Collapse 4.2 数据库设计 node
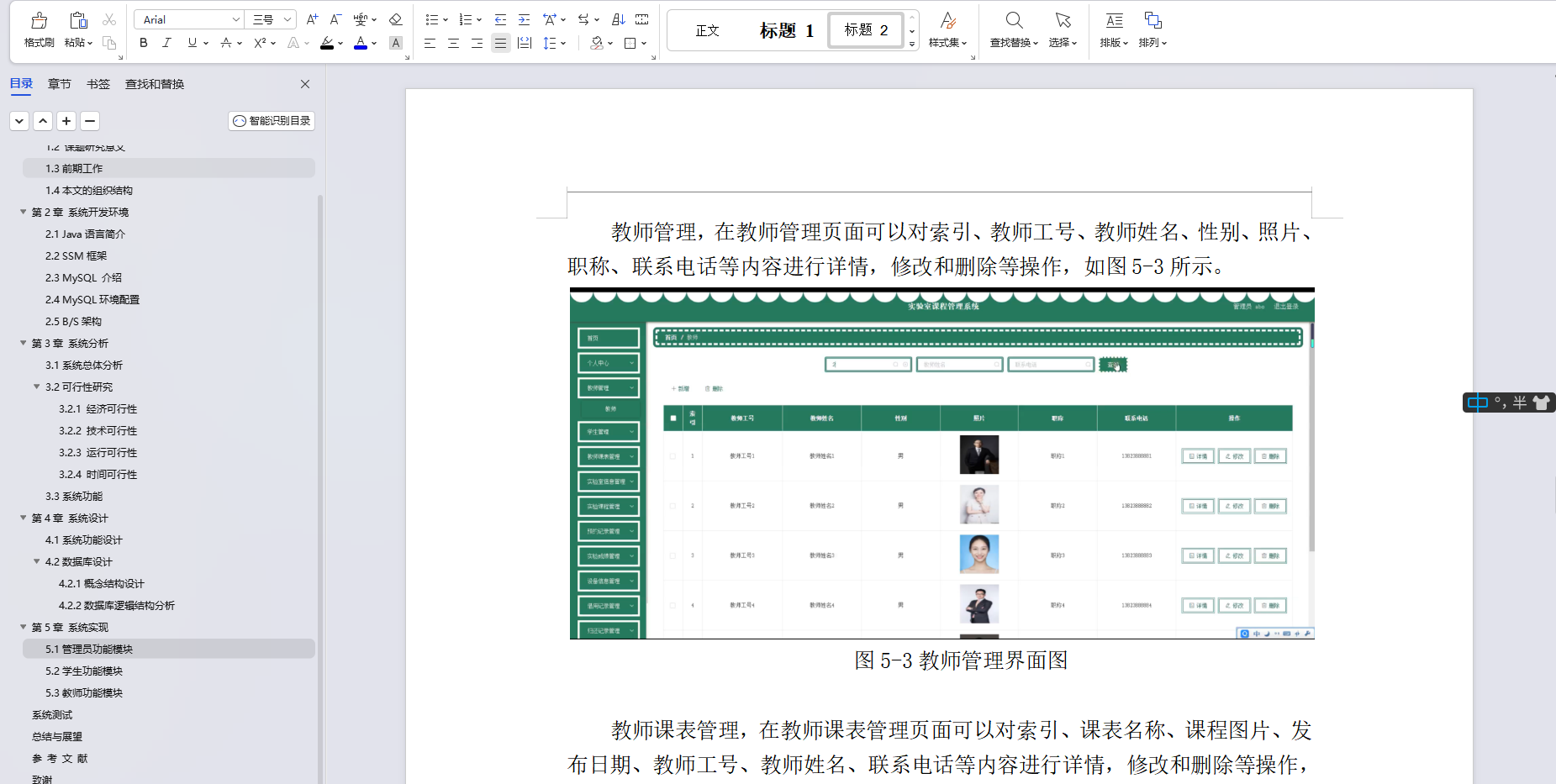The image size is (1556, 784). 37,561
